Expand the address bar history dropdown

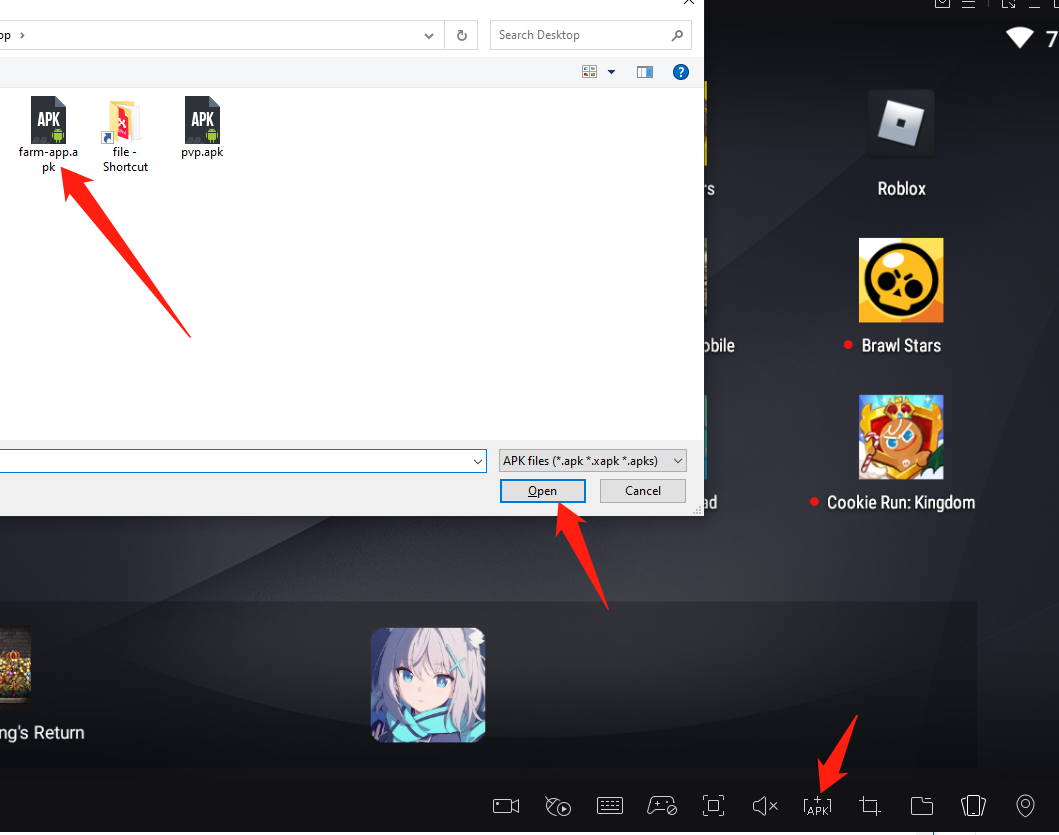429,35
